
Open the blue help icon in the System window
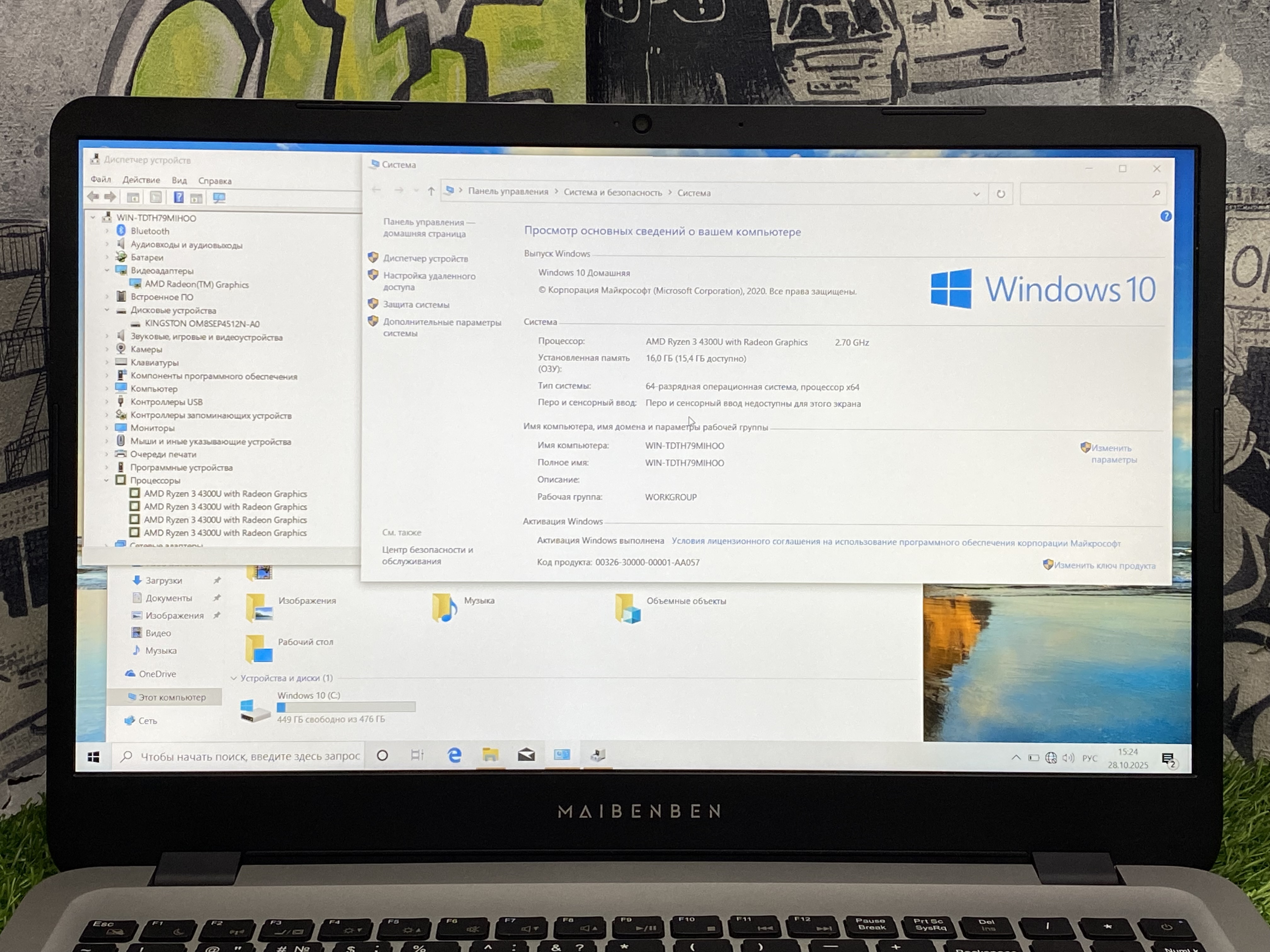coord(1165,216)
